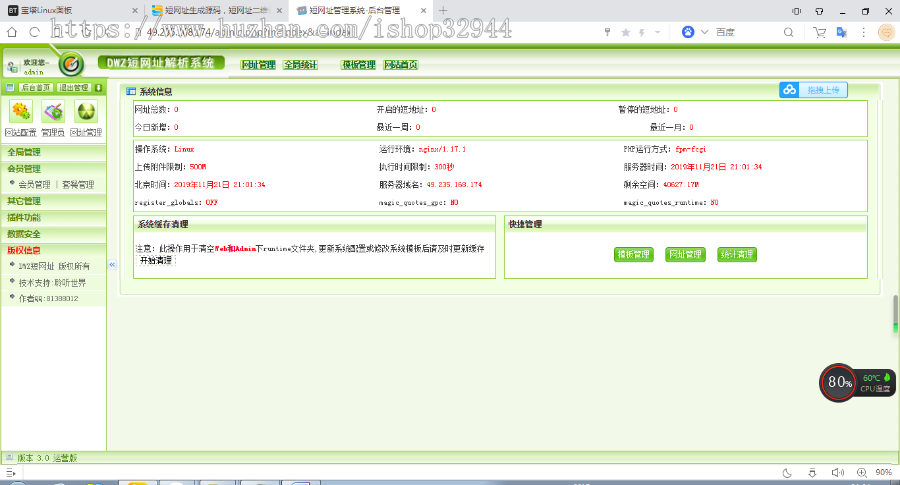Click the Baidu paw search engine icon
This screenshot has width=900, height=485.
point(688,32)
